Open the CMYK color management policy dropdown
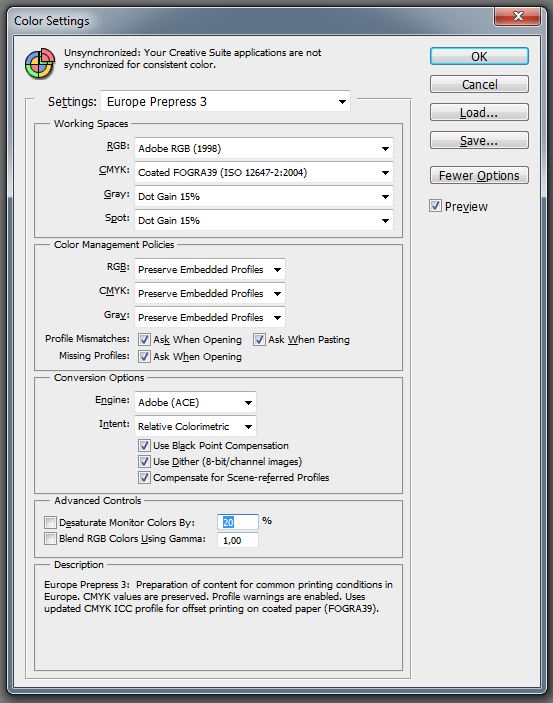553x703 pixels. (x=210, y=294)
